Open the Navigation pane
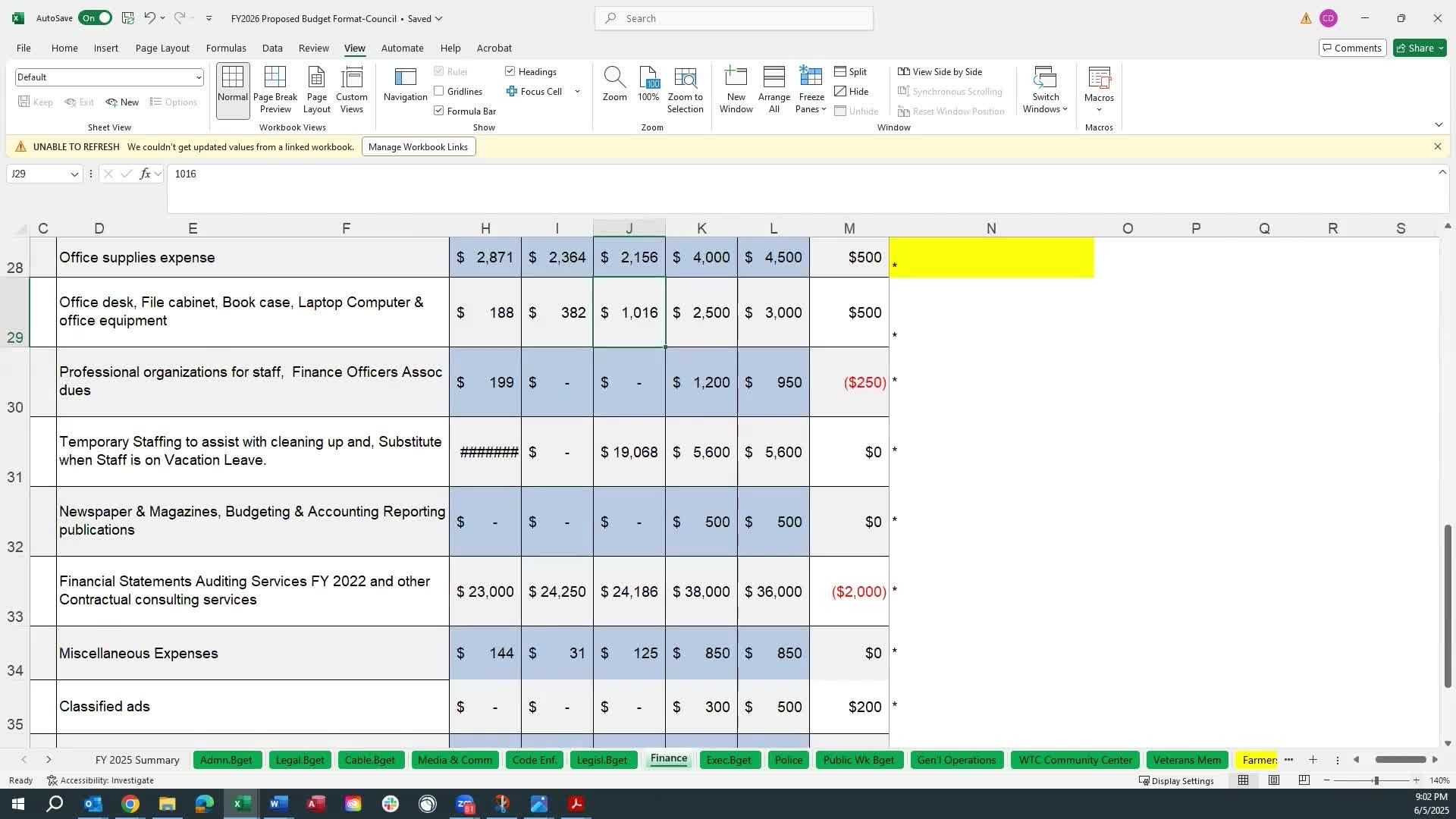 [405, 85]
